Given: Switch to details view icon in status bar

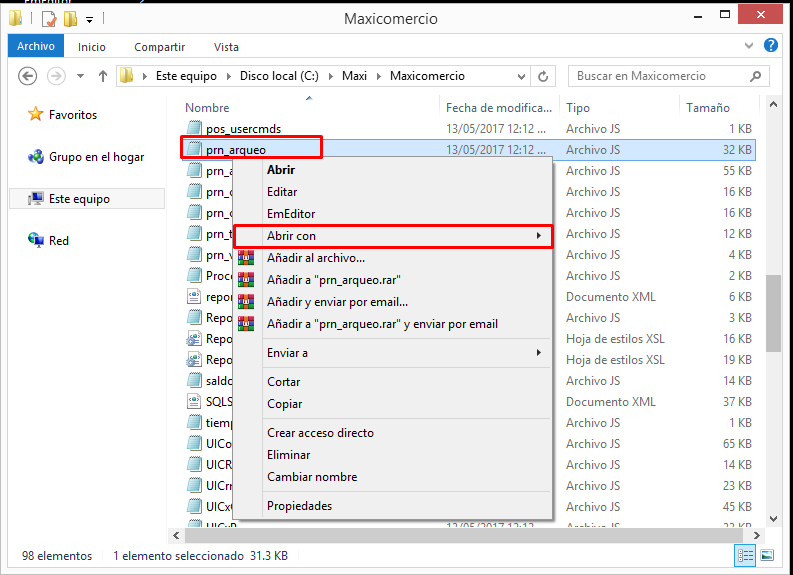Looking at the screenshot, I should tap(744, 555).
